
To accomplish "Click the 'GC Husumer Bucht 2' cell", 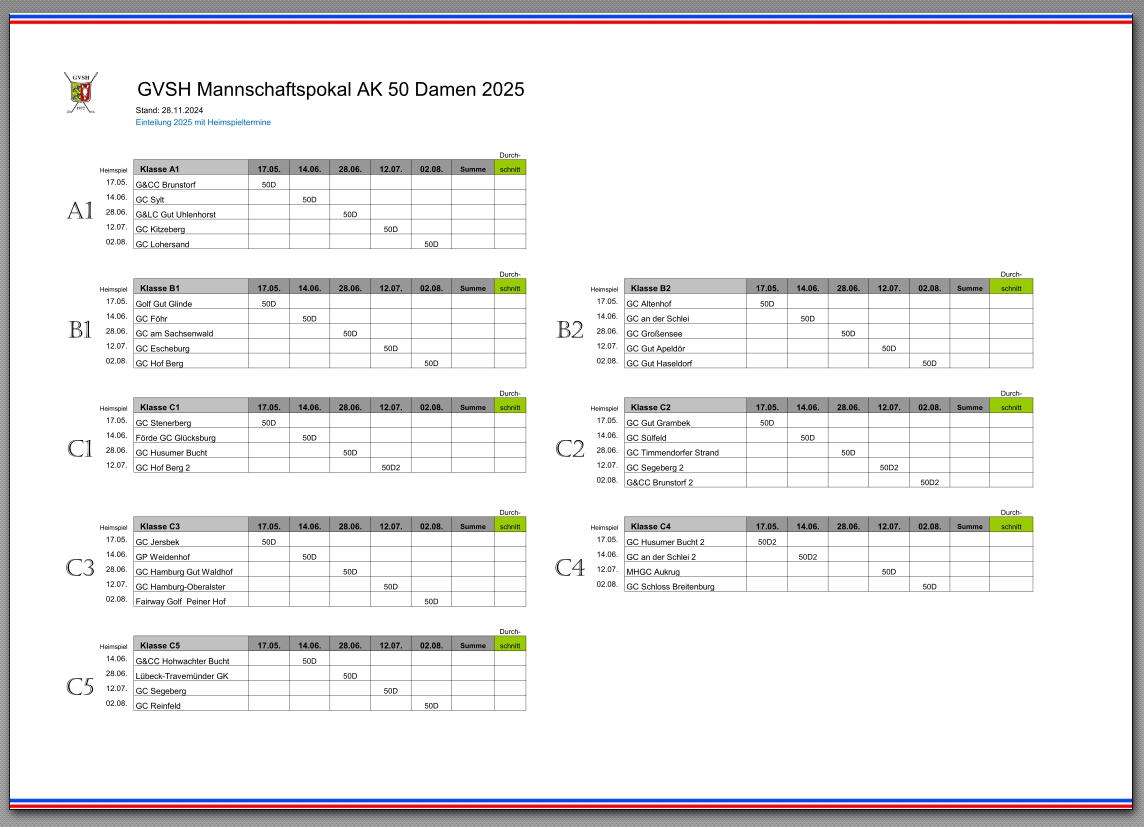I will [686, 541].
